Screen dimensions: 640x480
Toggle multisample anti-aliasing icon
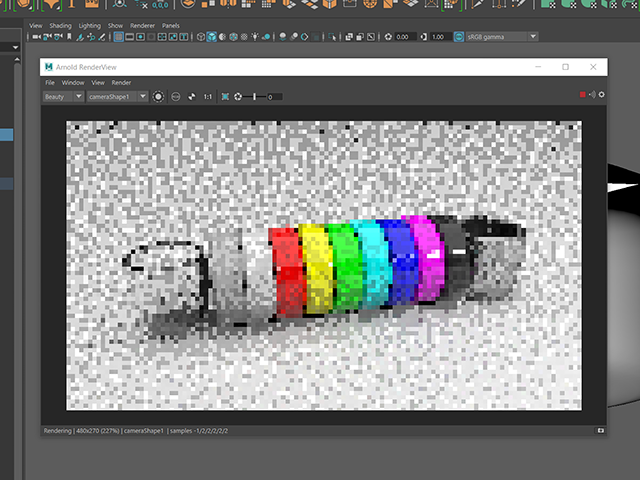pyautogui.click(x=304, y=37)
